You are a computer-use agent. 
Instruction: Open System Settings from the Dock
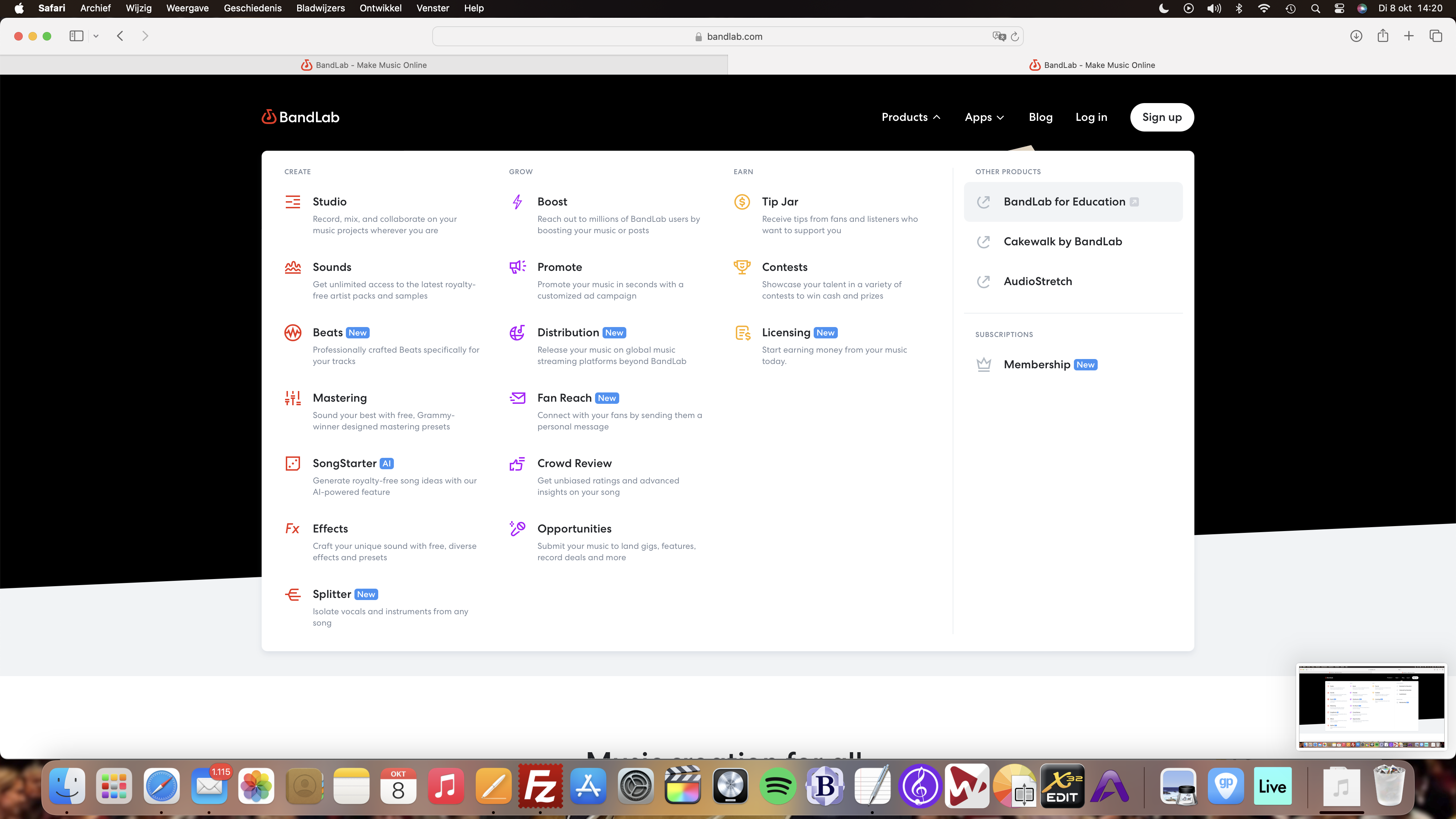pyautogui.click(x=635, y=786)
